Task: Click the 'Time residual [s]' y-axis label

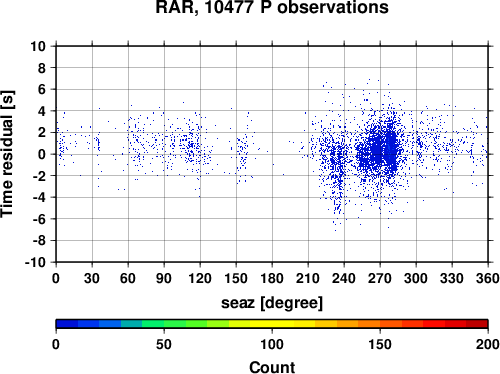Action: [x=7, y=154]
